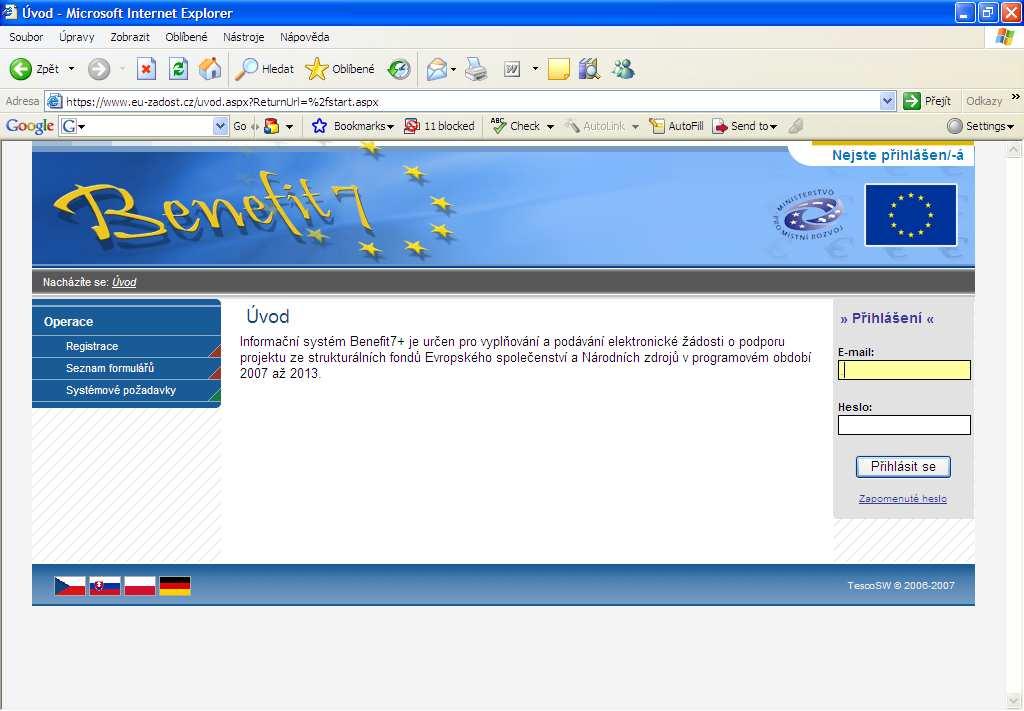This screenshot has width=1024, height=711.
Task: Click the Google toolbar Go button
Action: (240, 126)
